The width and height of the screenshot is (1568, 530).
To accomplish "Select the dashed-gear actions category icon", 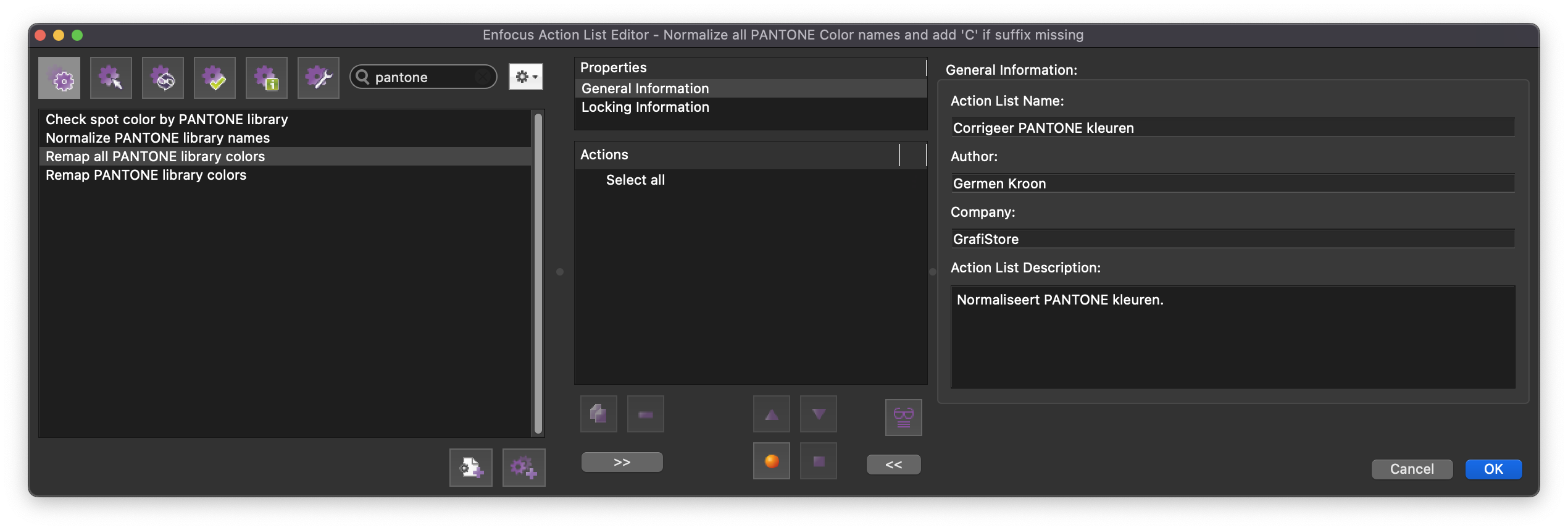I will click(59, 78).
